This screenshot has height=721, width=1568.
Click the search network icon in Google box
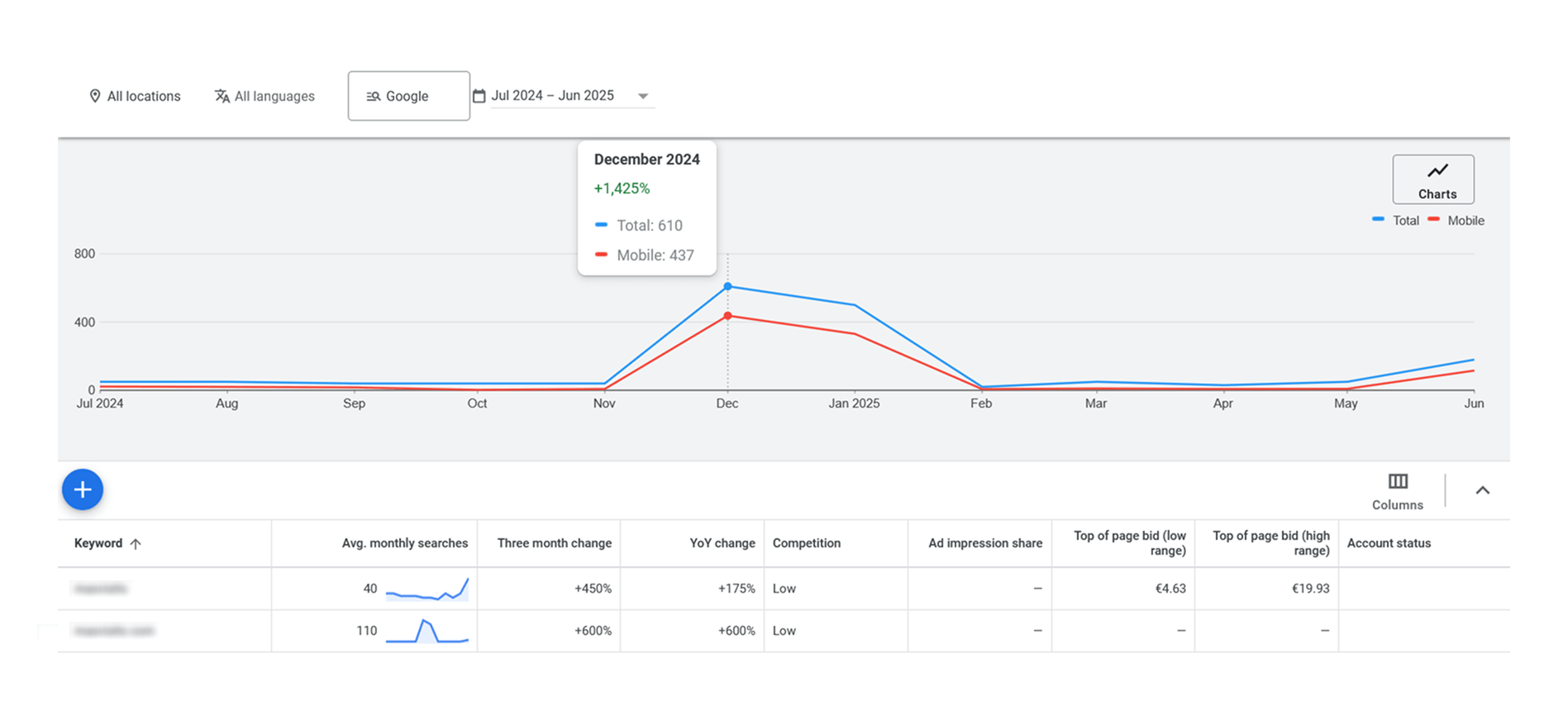pos(374,97)
